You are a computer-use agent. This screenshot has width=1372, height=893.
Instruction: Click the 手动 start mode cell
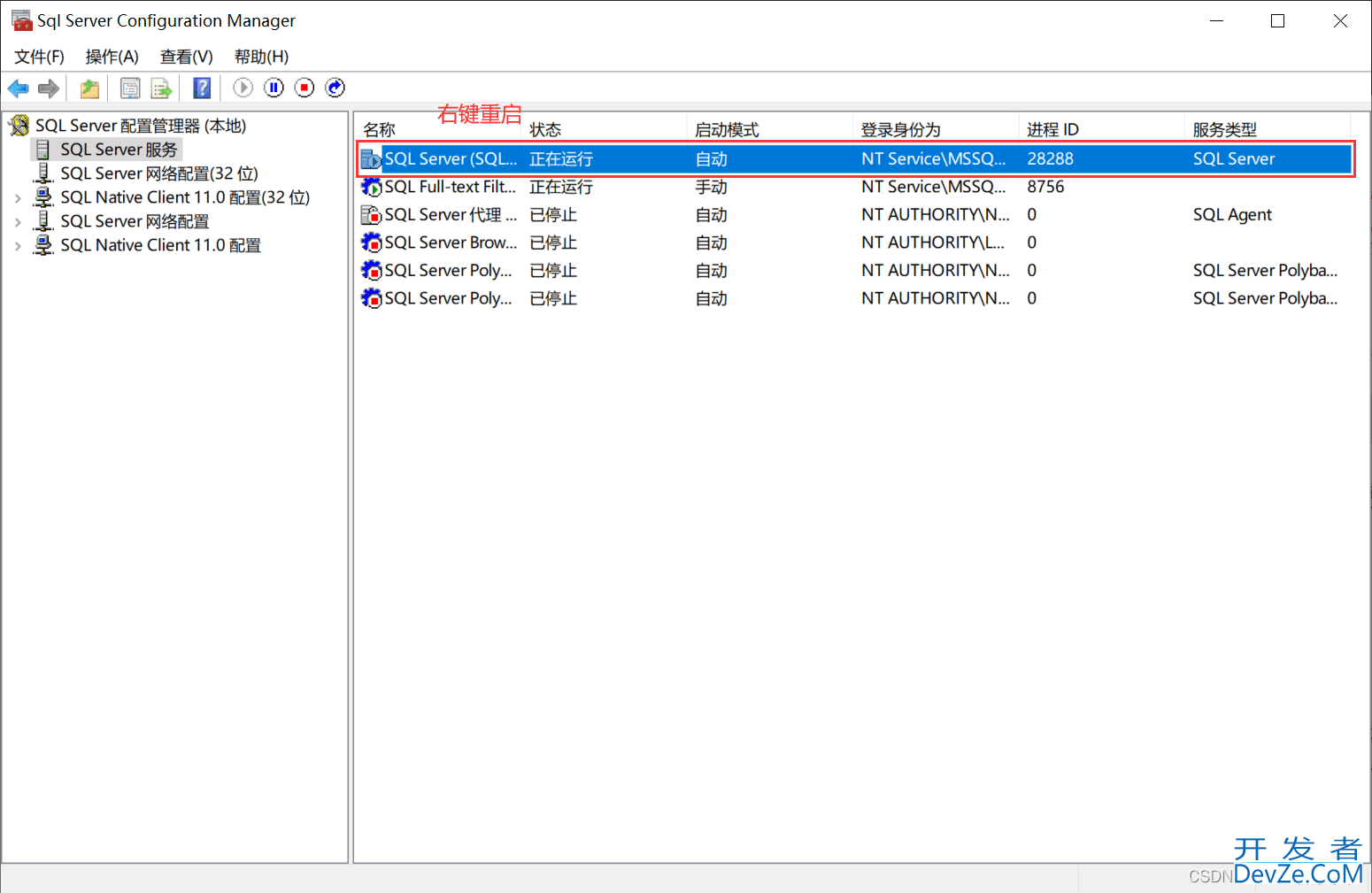point(711,187)
